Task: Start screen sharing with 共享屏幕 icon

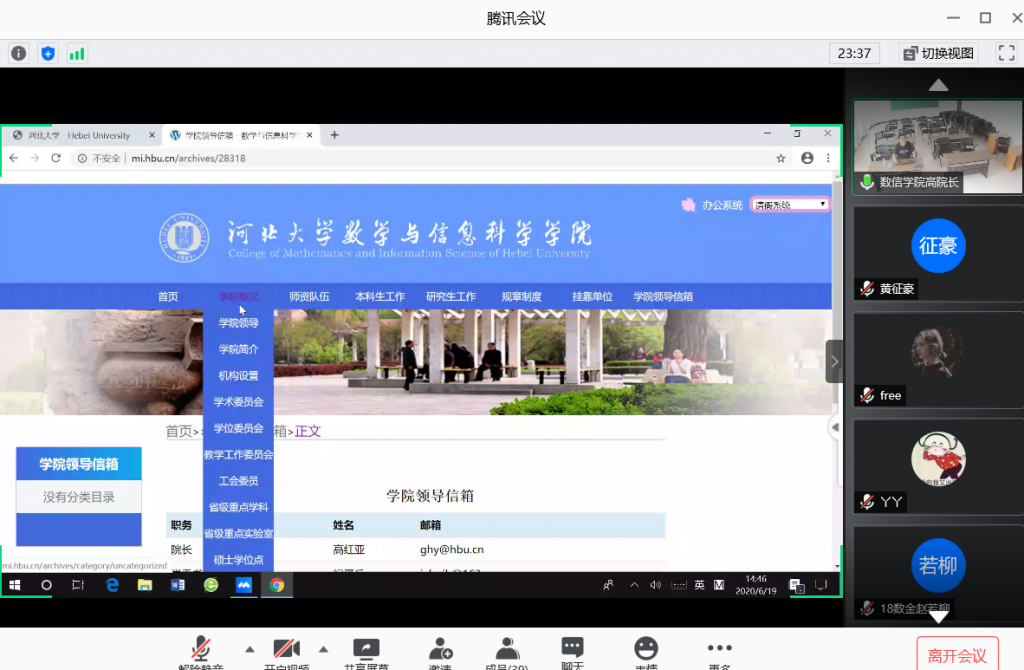Action: [366, 648]
